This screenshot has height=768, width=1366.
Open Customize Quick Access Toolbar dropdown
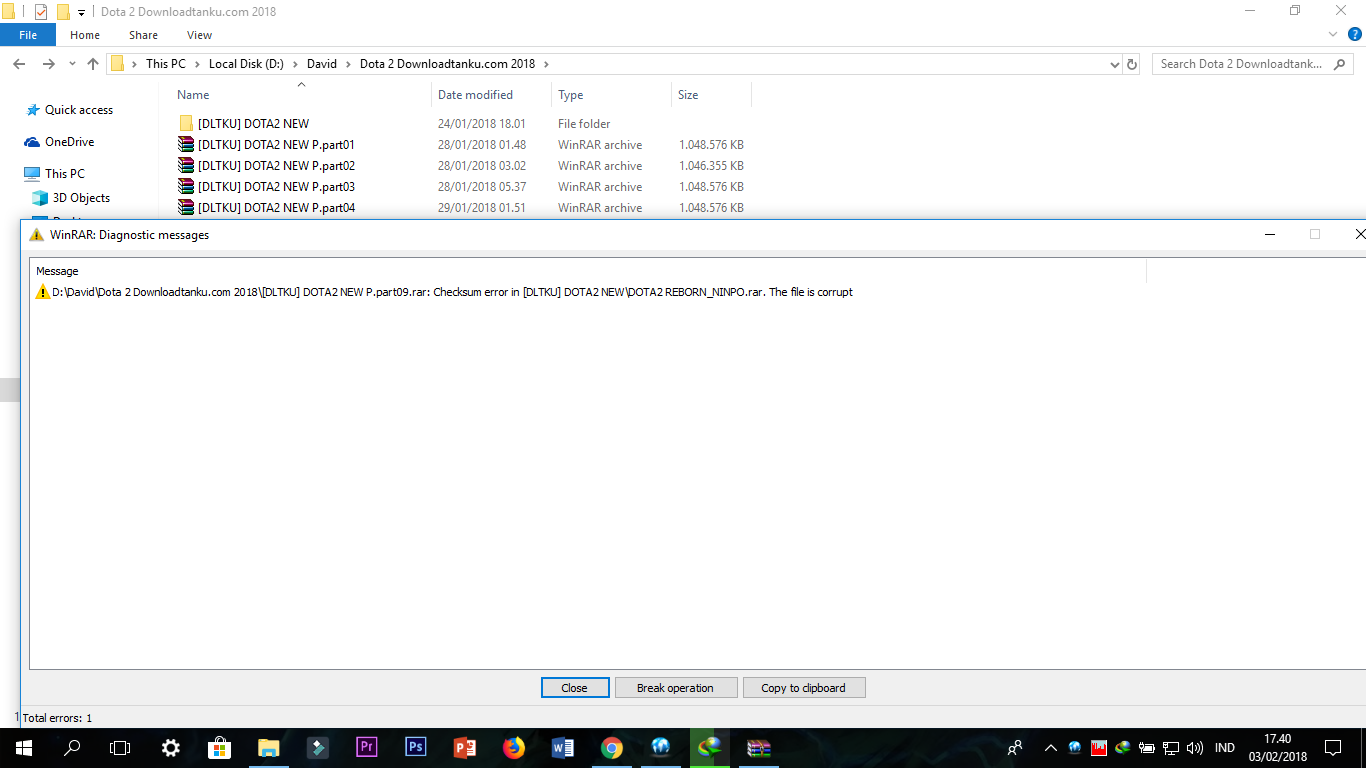pos(81,13)
